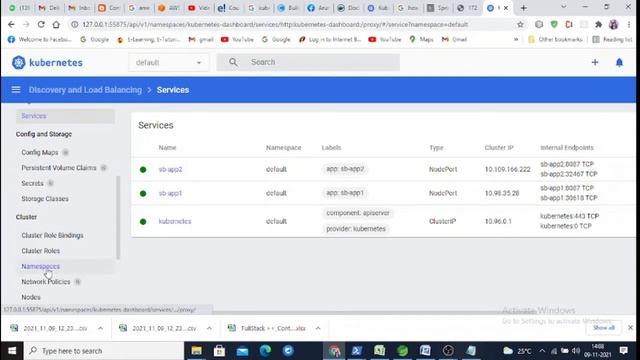Image resolution: width=640 pixels, height=360 pixels.
Task: Open the tab search dropdown arrow
Action: point(563,7)
